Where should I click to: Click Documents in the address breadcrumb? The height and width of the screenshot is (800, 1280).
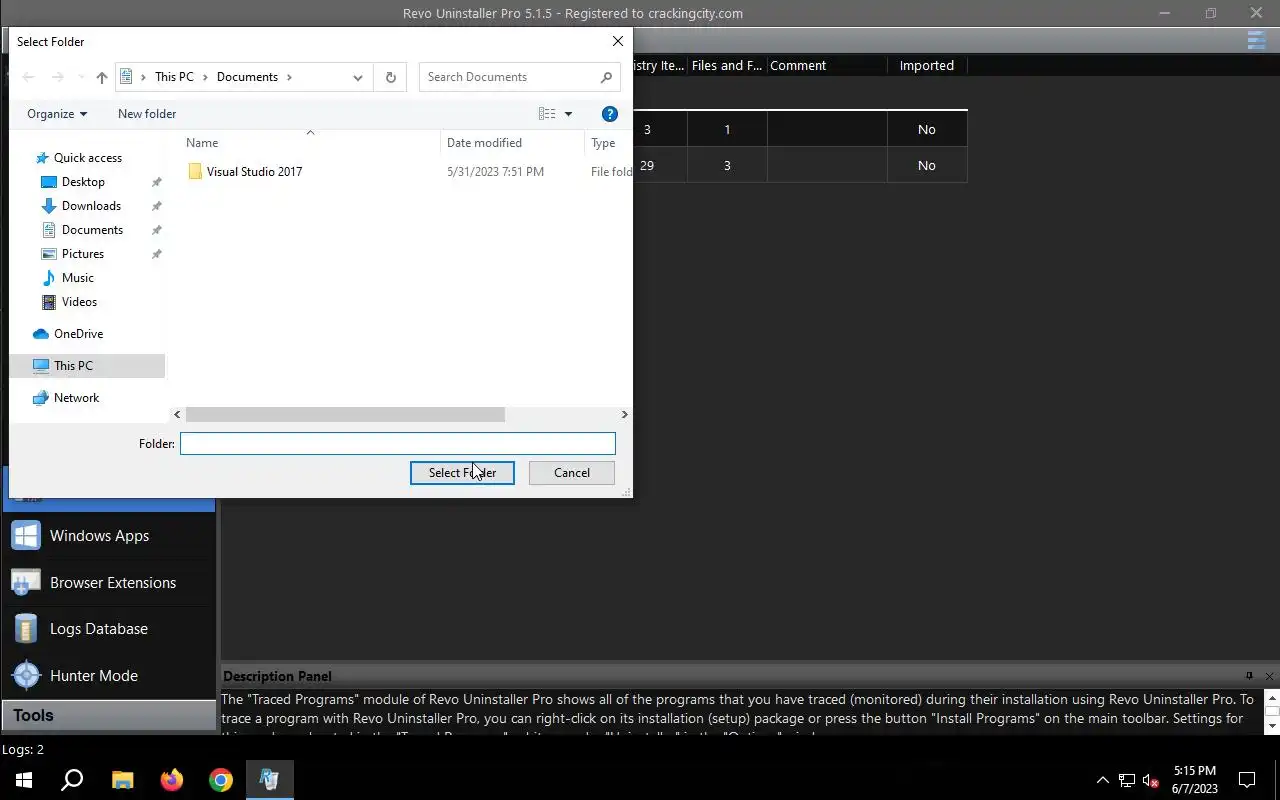[x=247, y=77]
